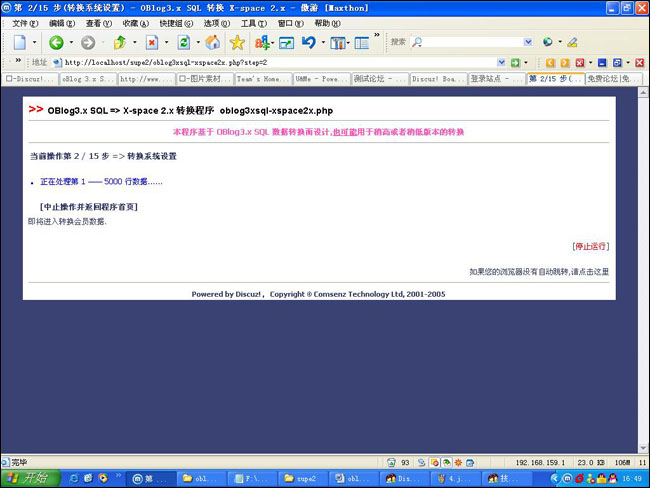
Task: Click the sidebar layout toolbar icon
Action: coord(361,43)
